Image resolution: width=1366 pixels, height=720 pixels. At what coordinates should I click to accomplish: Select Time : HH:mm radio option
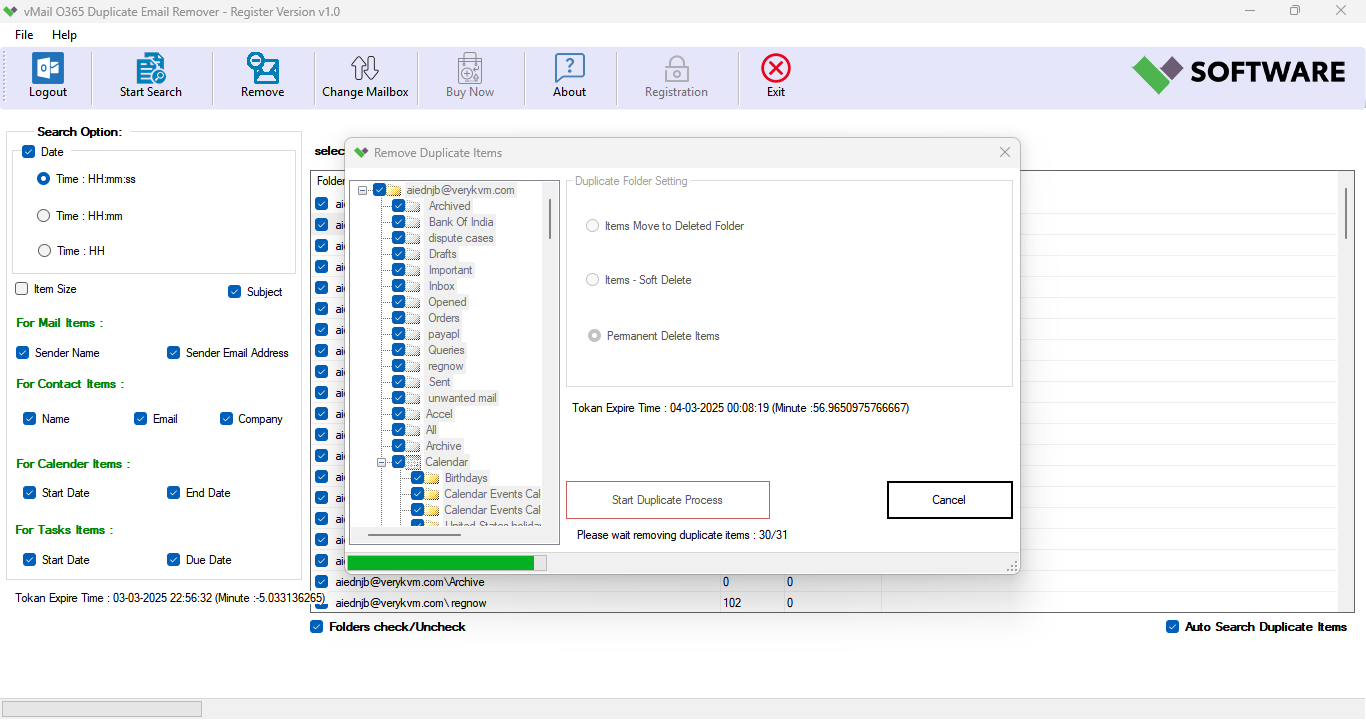click(43, 215)
